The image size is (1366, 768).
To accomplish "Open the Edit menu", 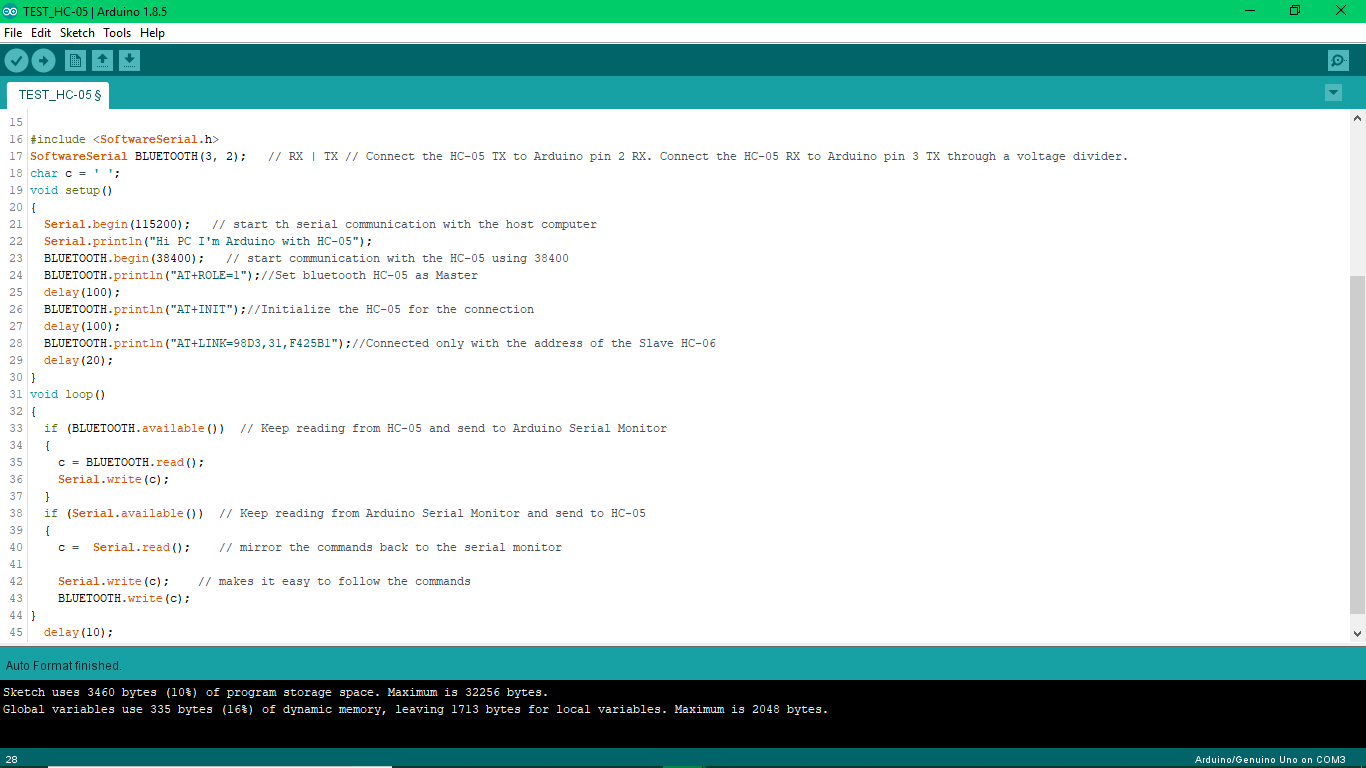I will point(41,33).
